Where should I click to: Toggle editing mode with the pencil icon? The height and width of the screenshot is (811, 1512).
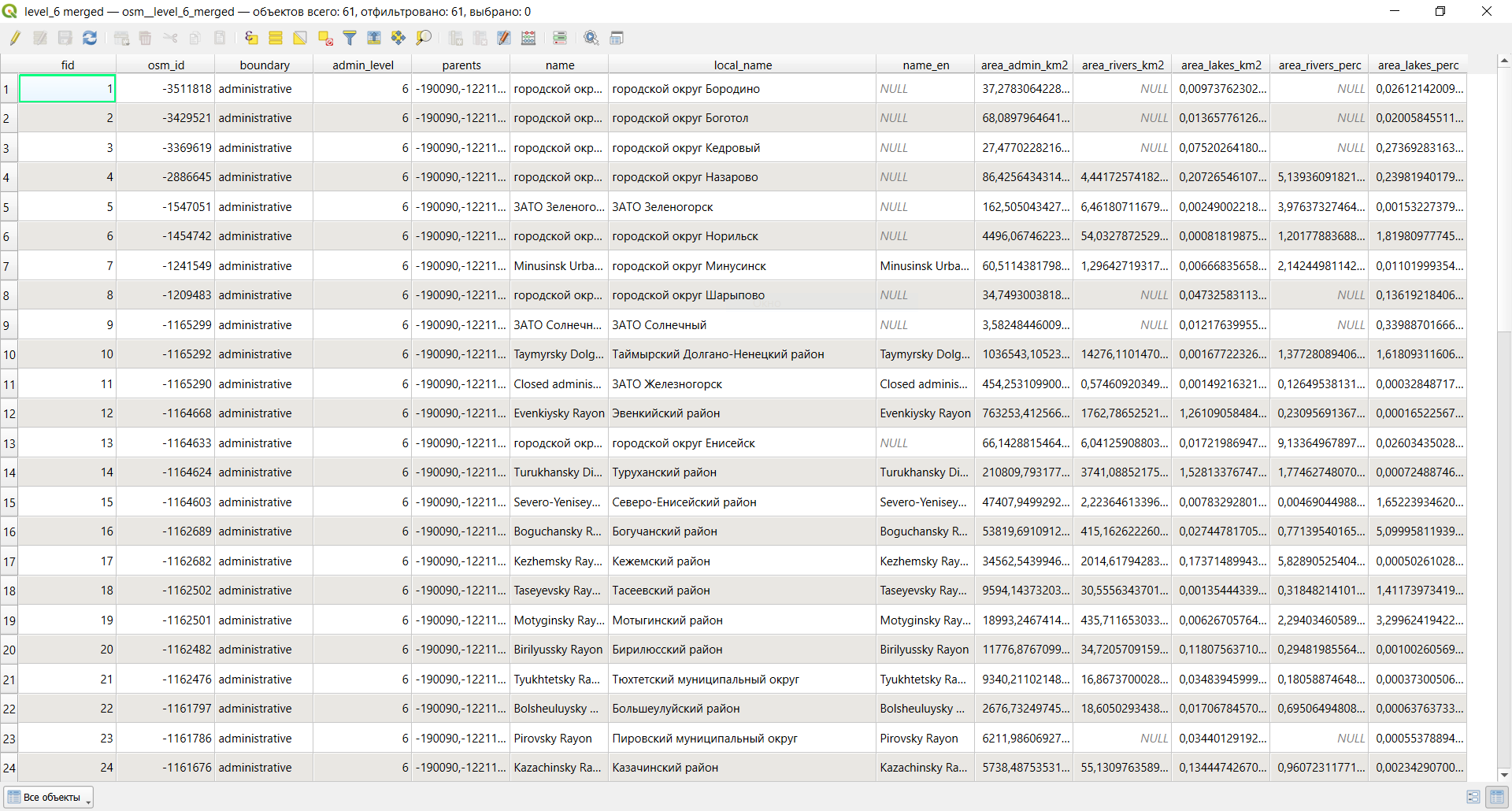pos(15,38)
